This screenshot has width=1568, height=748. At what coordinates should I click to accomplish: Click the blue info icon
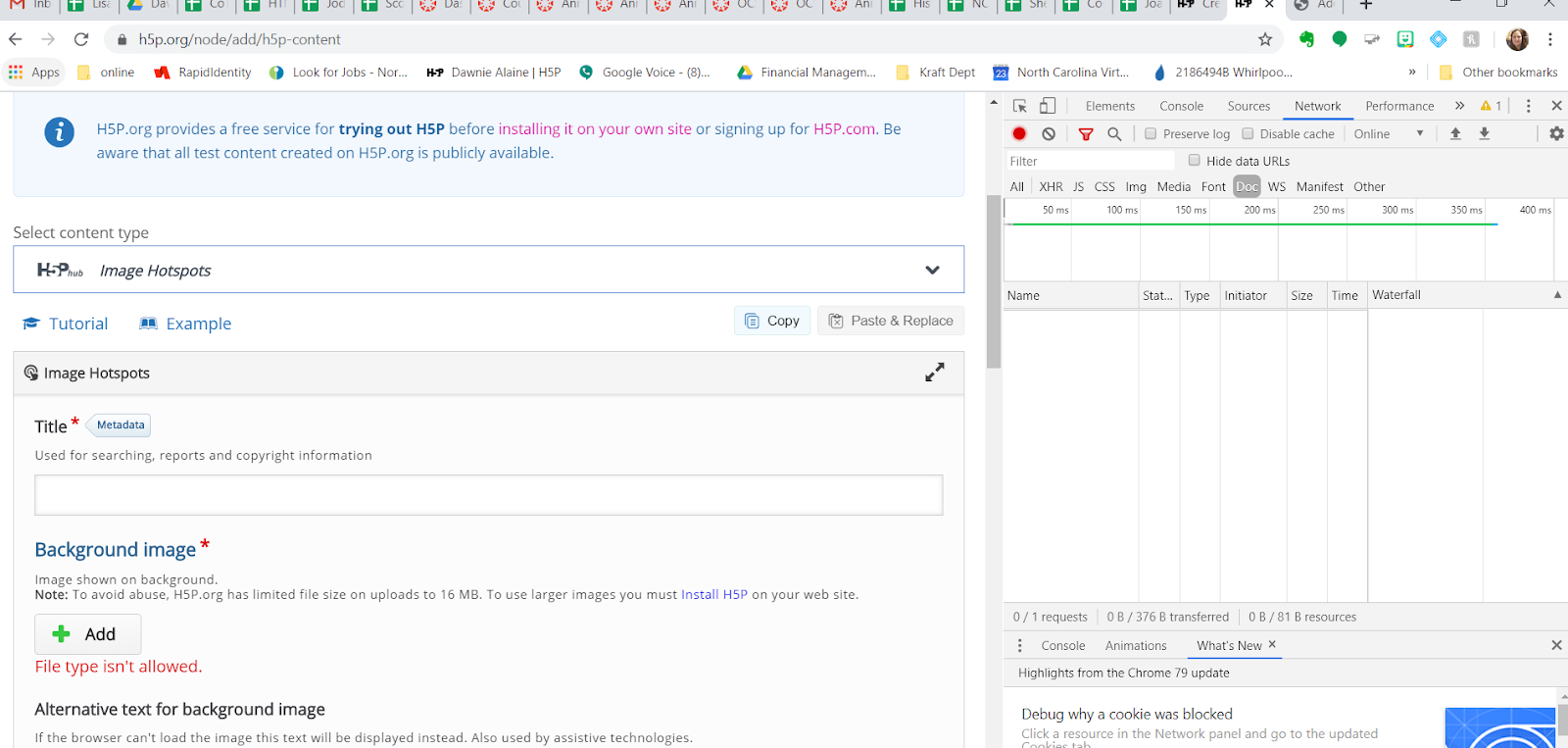pyautogui.click(x=59, y=131)
